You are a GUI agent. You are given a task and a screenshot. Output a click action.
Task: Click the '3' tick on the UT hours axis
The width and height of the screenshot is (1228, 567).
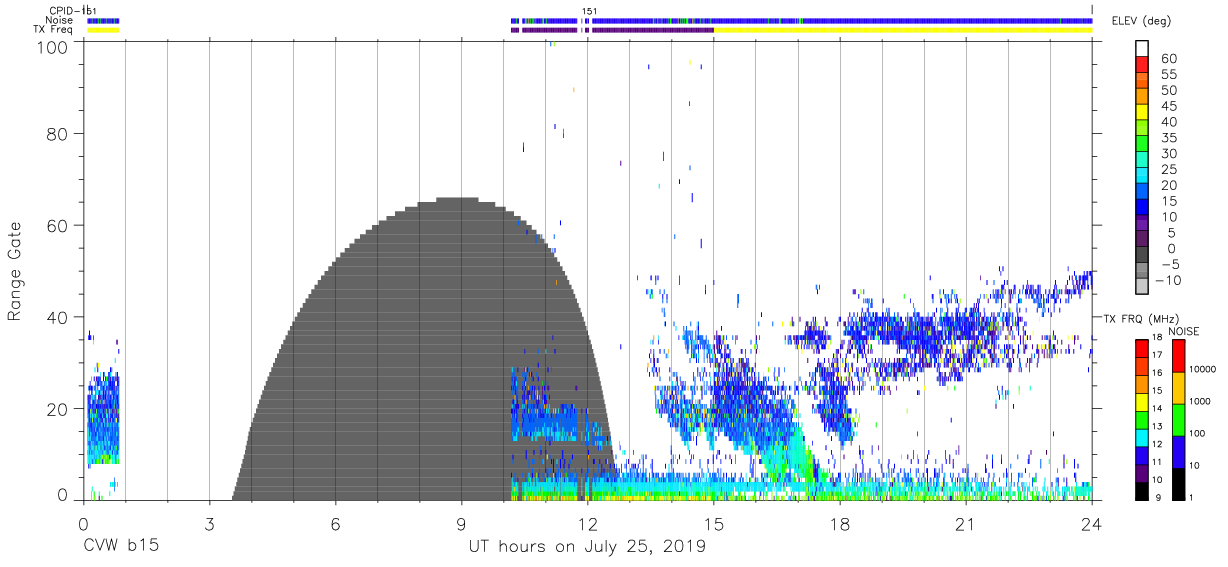(209, 524)
